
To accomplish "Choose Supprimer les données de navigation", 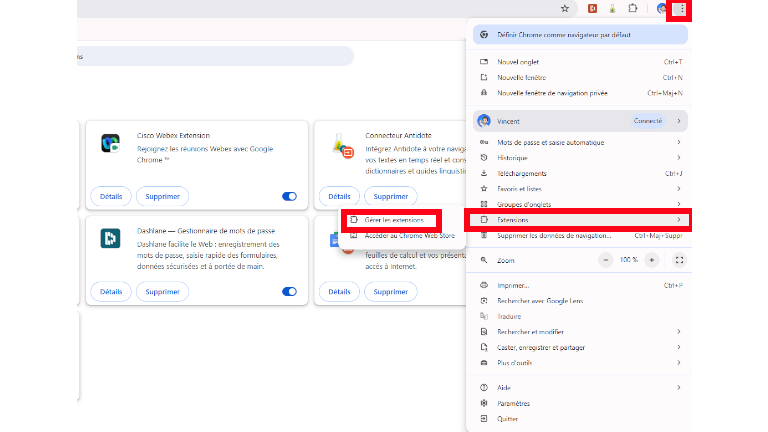I will click(x=580, y=236).
